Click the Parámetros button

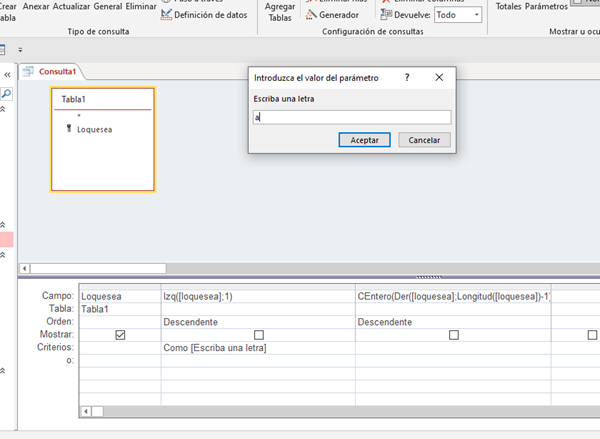pyautogui.click(x=546, y=7)
